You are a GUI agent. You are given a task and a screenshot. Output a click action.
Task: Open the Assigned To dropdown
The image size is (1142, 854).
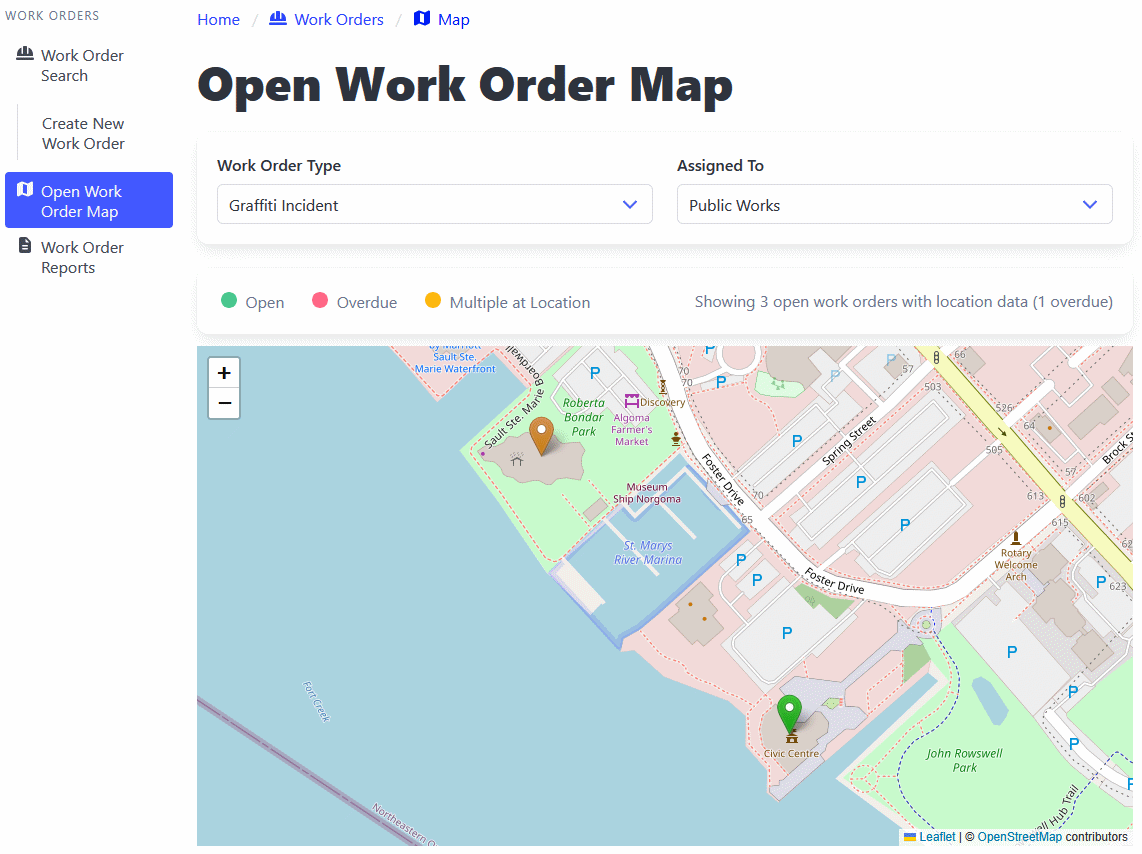(x=894, y=205)
